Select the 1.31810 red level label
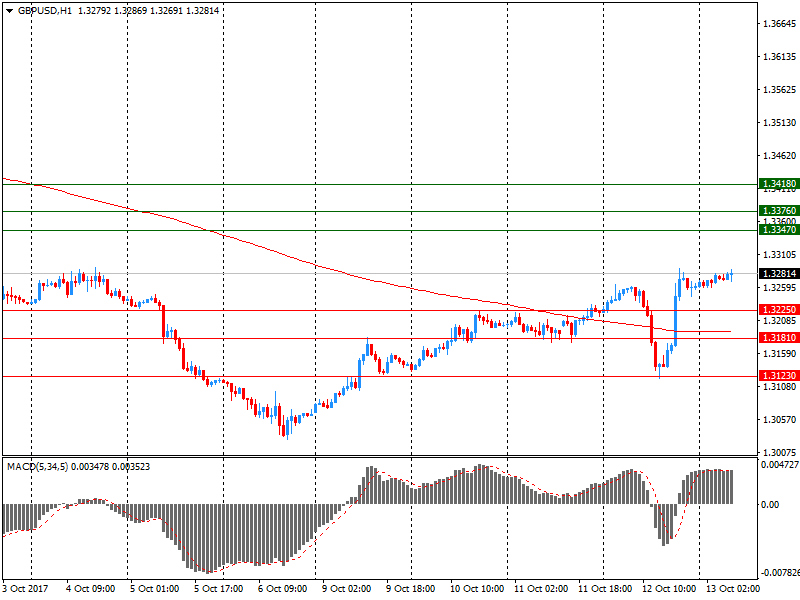Screen dimensions: 800x600 [x=779, y=338]
